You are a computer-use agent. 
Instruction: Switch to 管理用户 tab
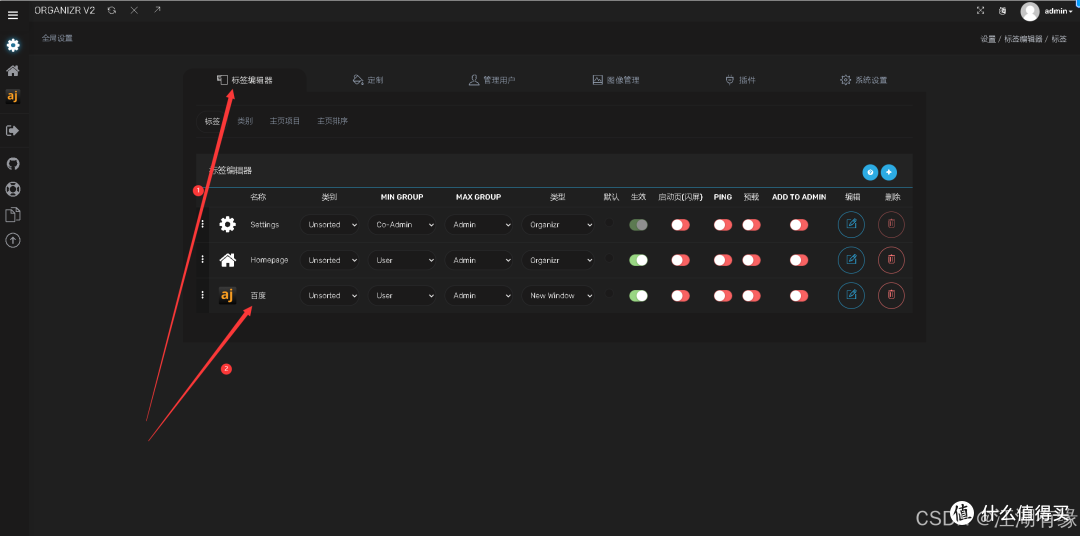click(x=492, y=80)
